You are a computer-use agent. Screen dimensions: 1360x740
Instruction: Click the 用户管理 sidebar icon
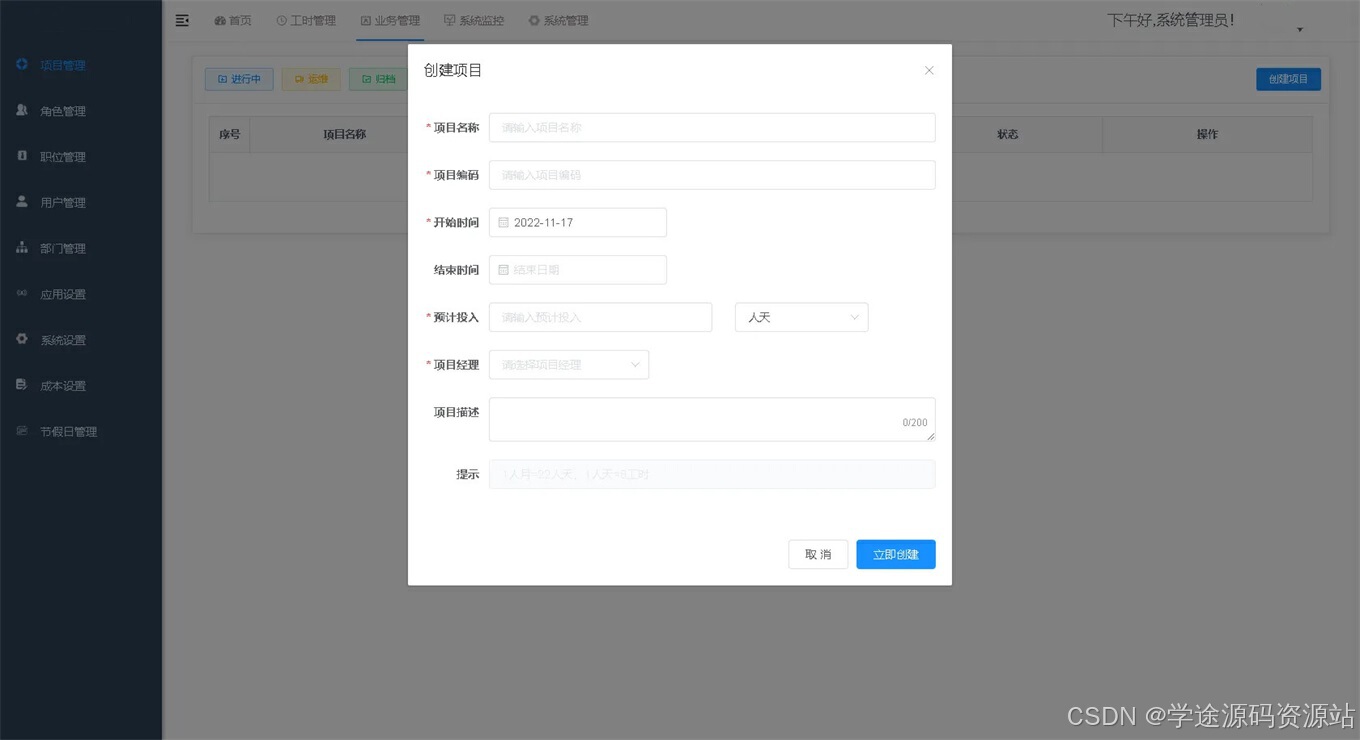click(x=22, y=201)
